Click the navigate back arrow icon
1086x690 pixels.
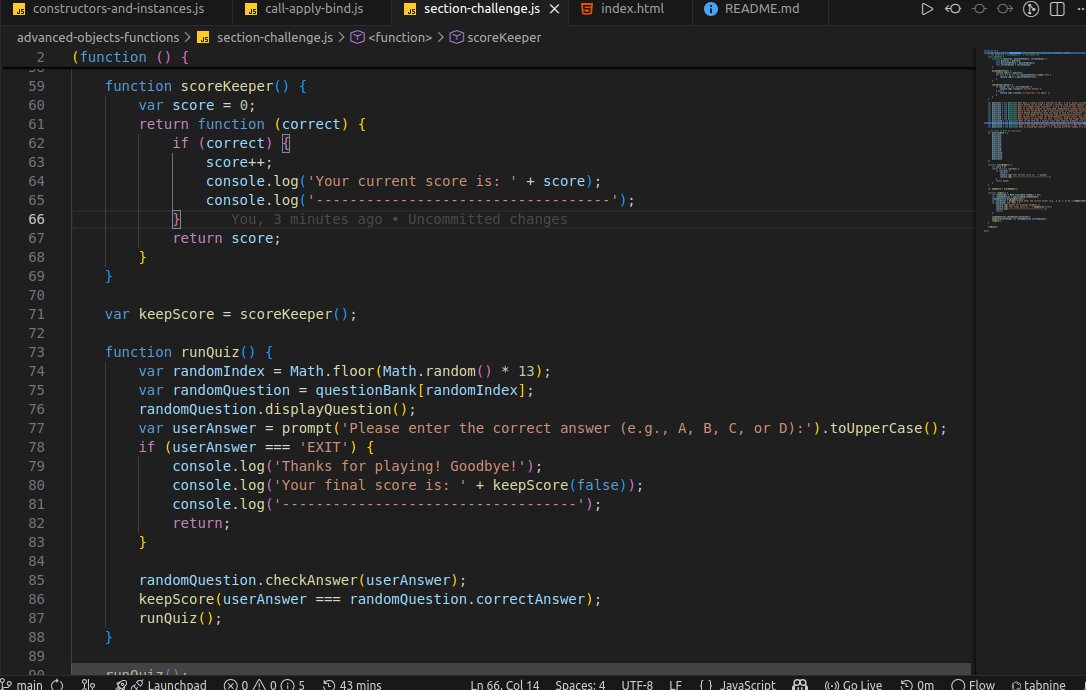[x=953, y=9]
